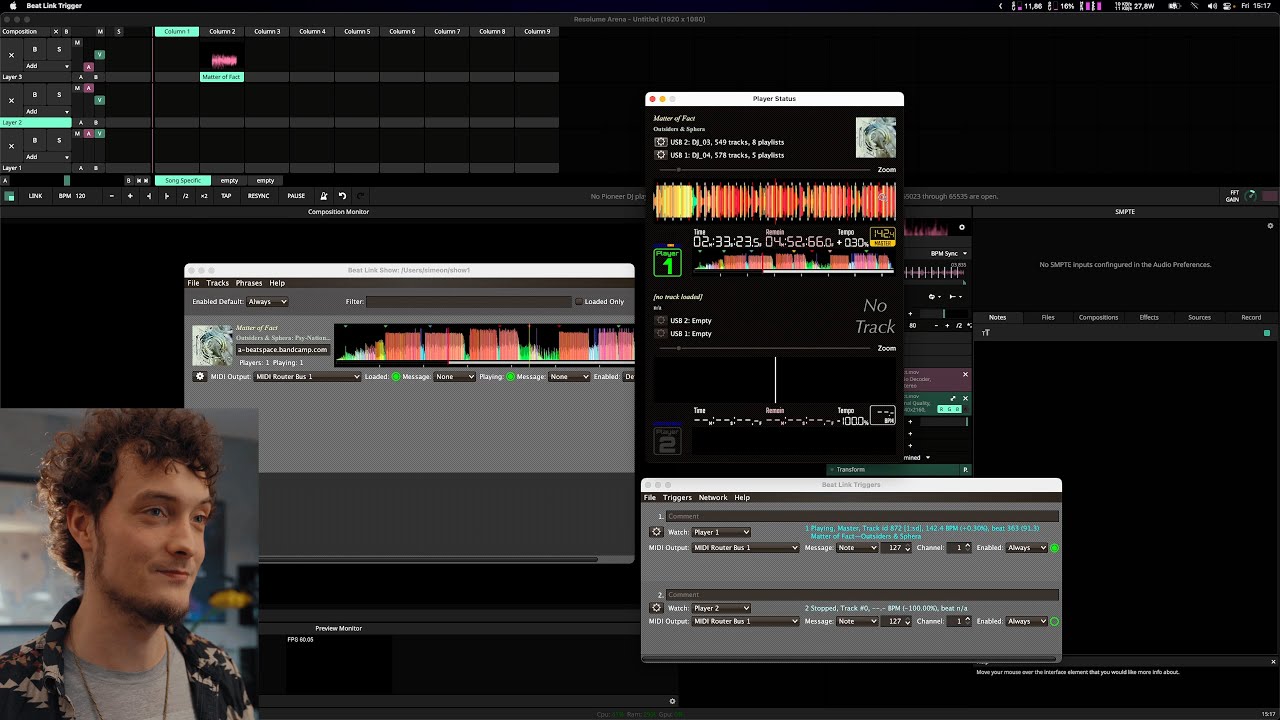Screen dimensions: 1280x720
Task: Click the RESYNC button
Action: (x=259, y=196)
